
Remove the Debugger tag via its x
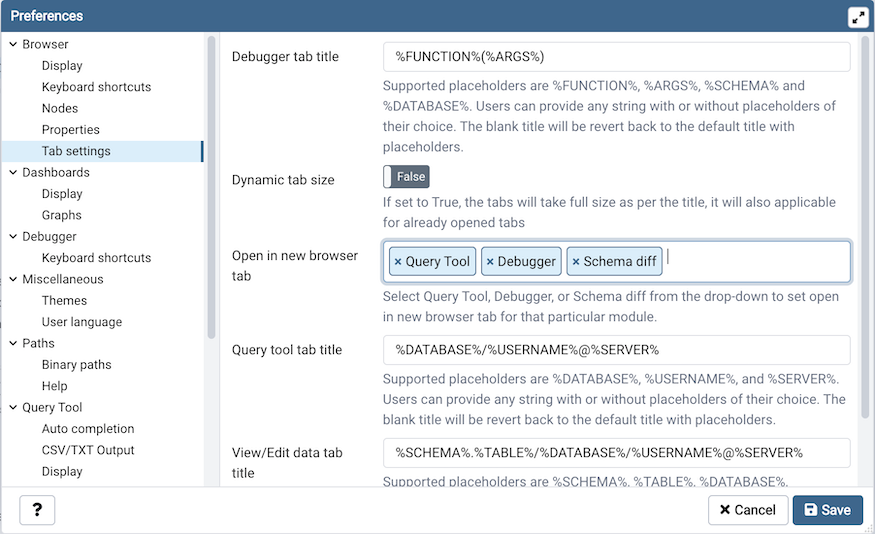point(490,262)
